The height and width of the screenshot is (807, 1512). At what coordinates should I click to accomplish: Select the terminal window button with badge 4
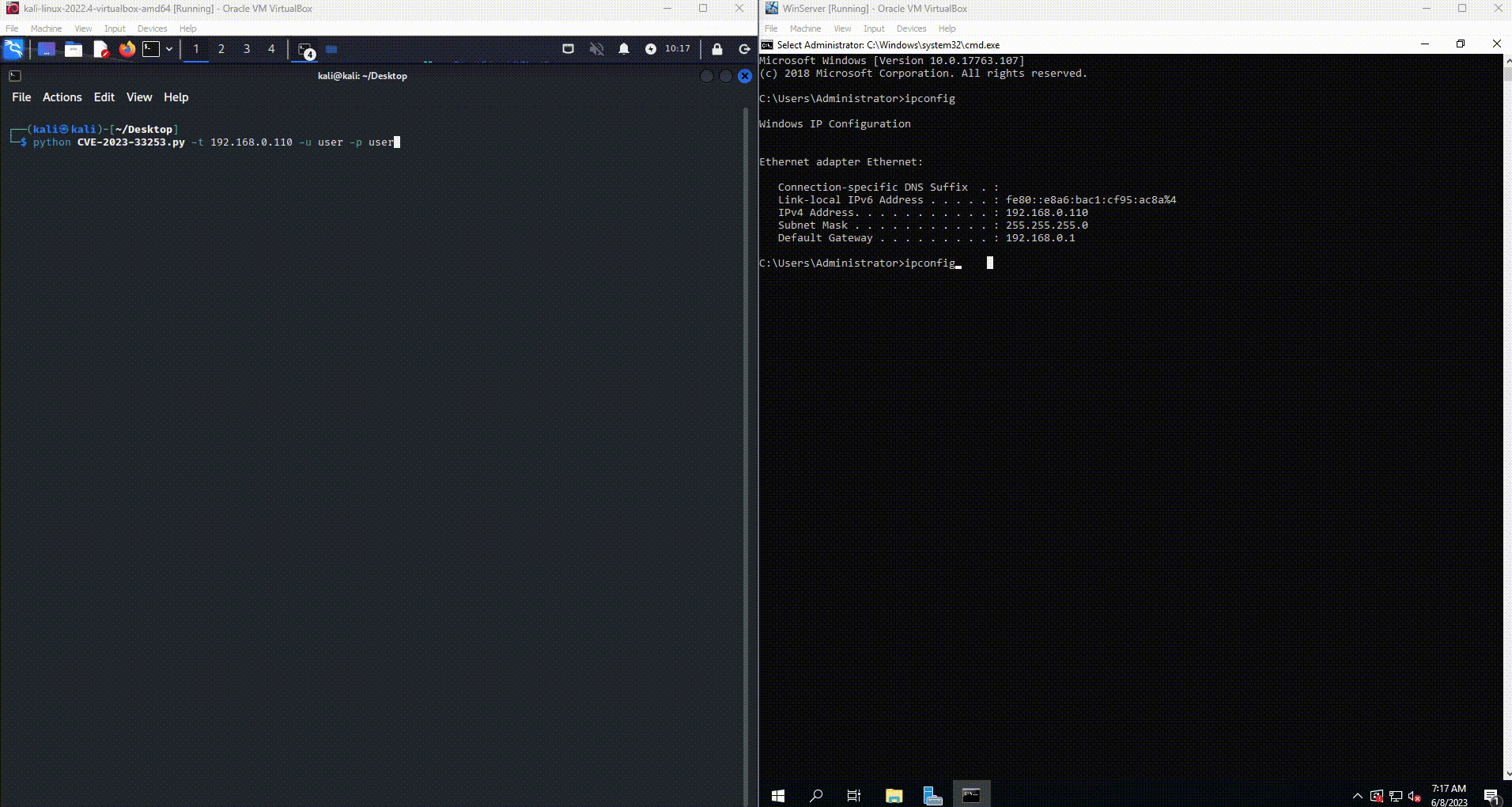[306, 50]
